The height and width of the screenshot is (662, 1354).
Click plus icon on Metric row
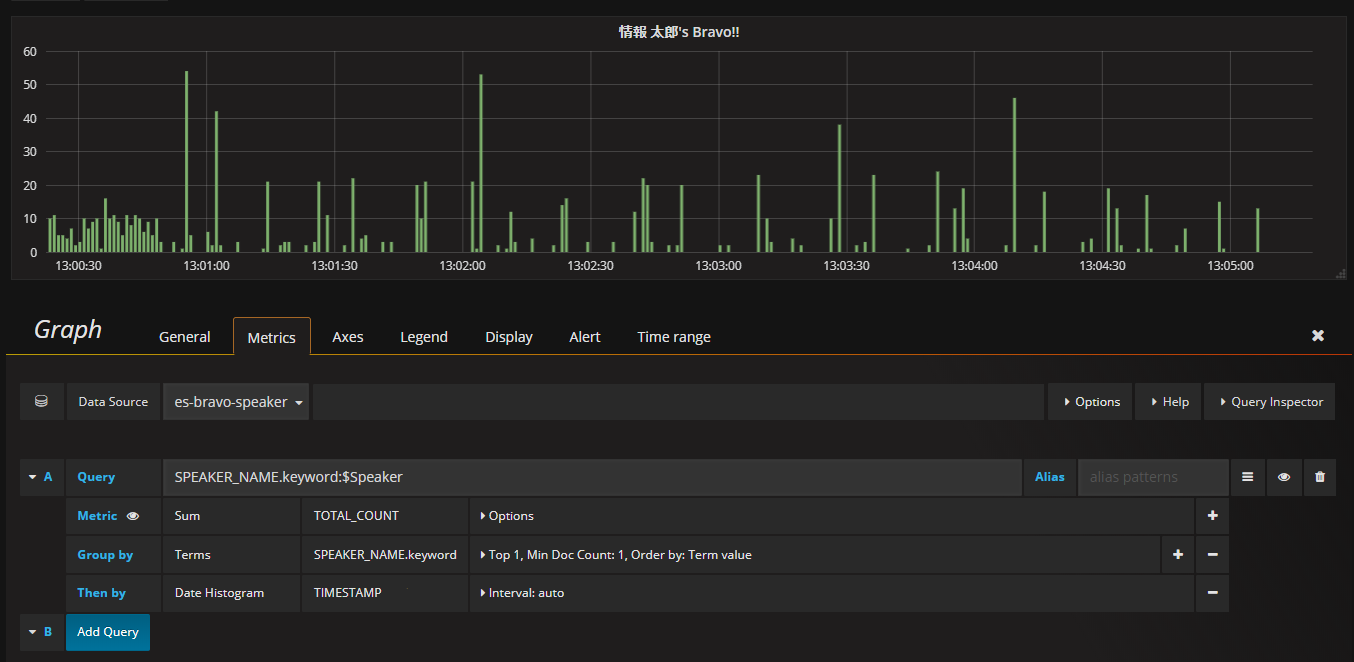[1212, 516]
